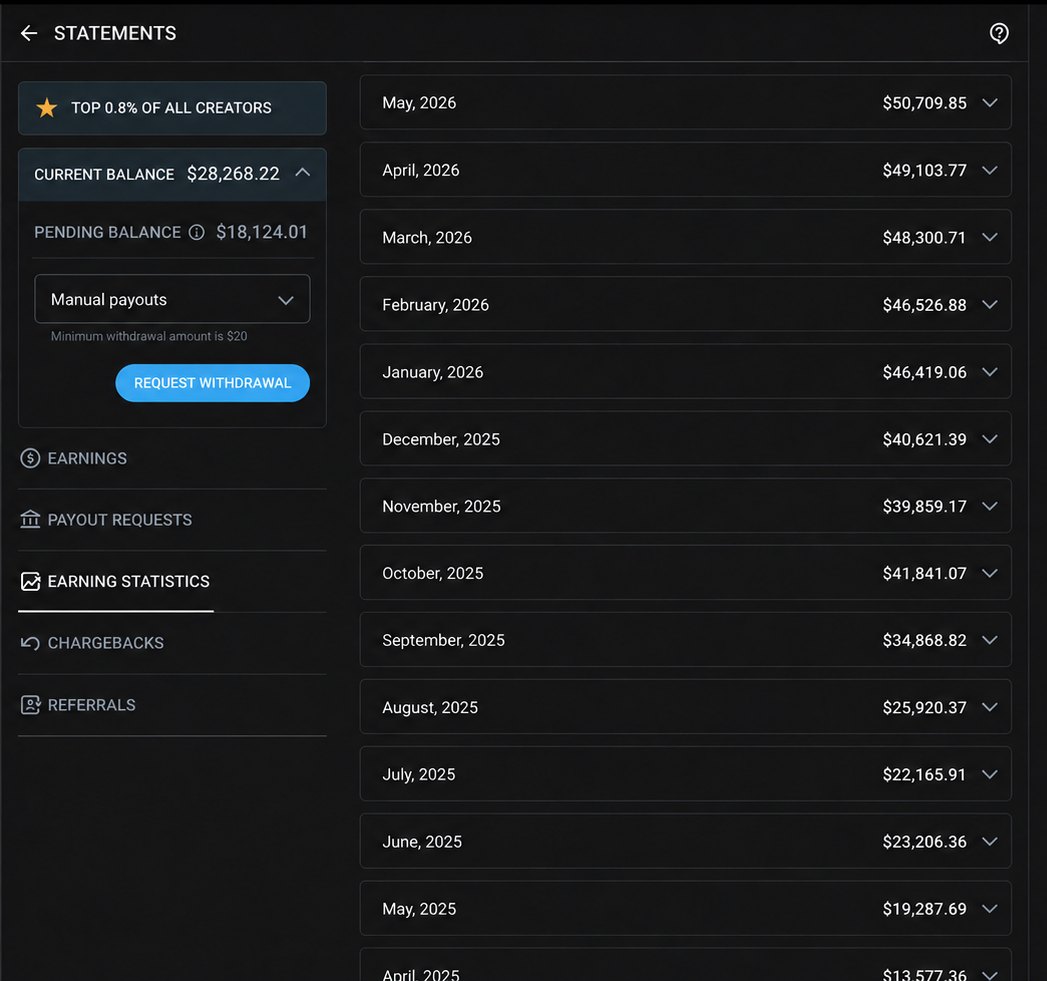Click the Pending Balance label
The height and width of the screenshot is (981, 1047).
coord(108,232)
